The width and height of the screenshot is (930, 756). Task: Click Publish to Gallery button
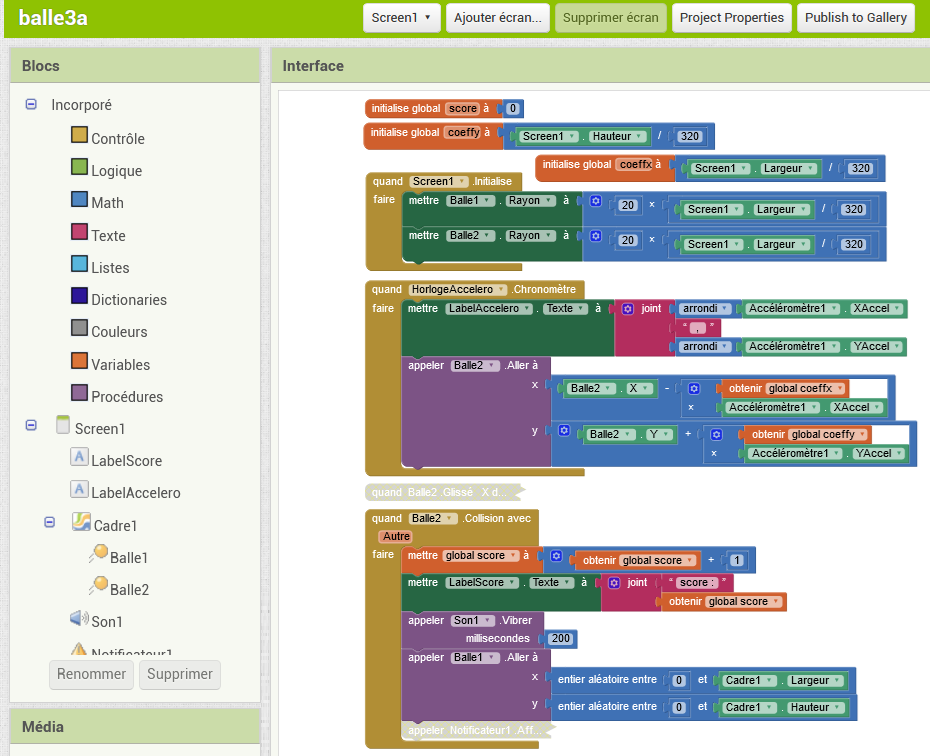(855, 18)
